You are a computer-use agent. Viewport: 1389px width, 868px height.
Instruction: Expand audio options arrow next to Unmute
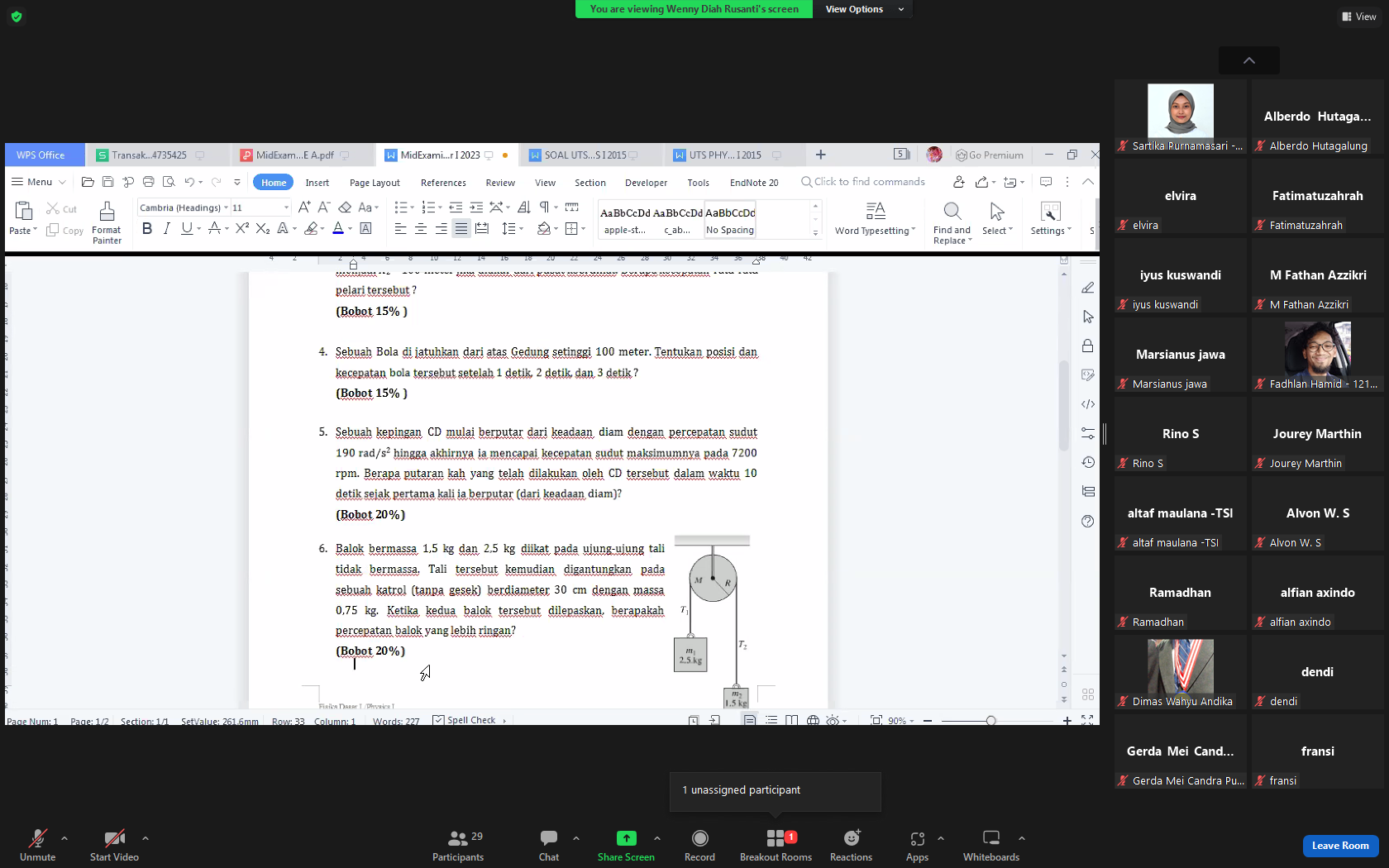tap(64, 838)
